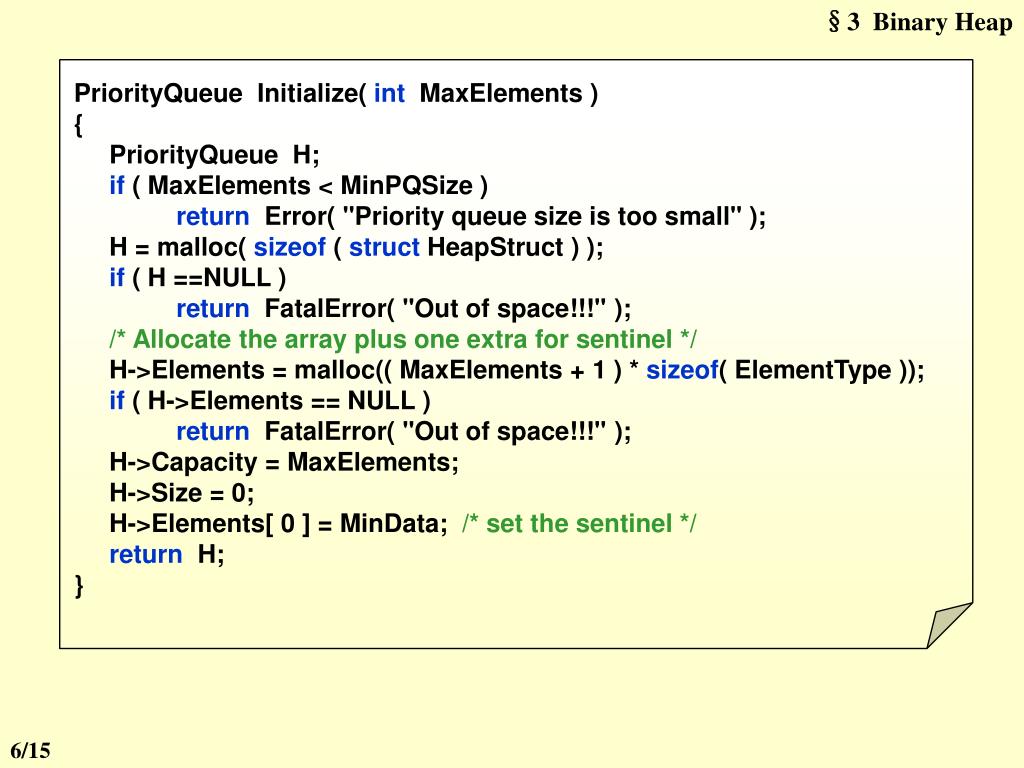Click the 'return H;' line

click(x=167, y=554)
